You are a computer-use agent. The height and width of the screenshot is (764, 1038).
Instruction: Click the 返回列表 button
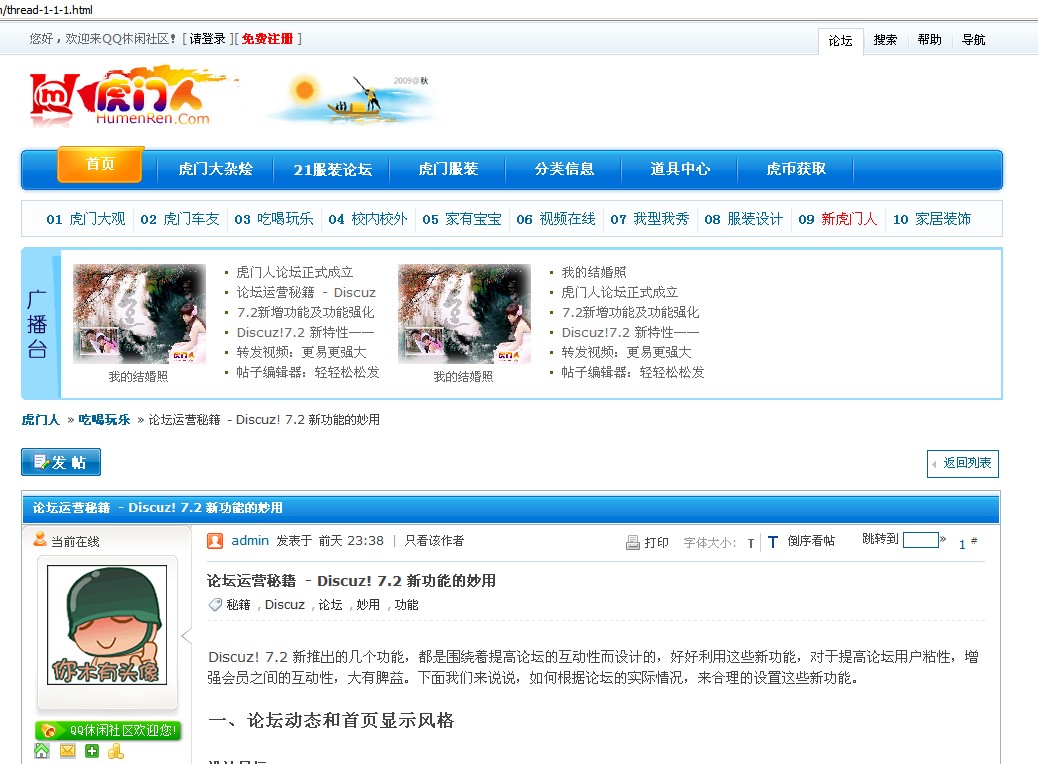(963, 463)
